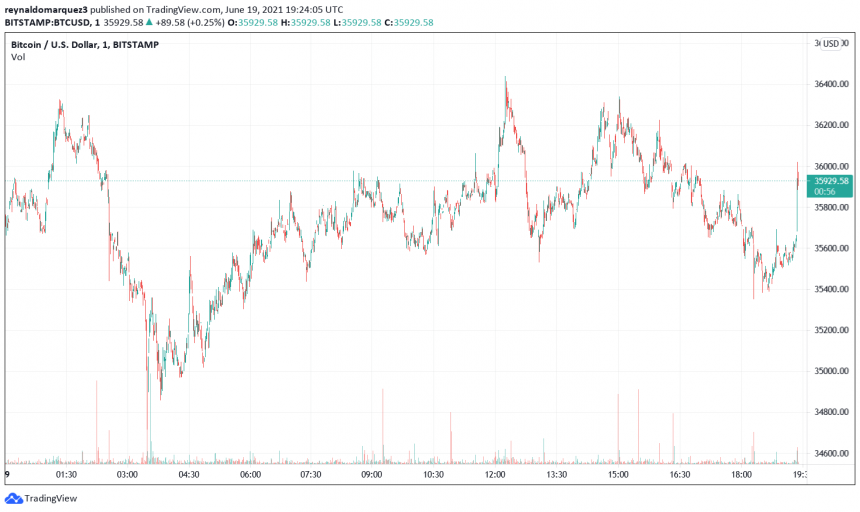Click the 35000.00 price axis label
This screenshot has height=512, width=860.
click(x=831, y=371)
